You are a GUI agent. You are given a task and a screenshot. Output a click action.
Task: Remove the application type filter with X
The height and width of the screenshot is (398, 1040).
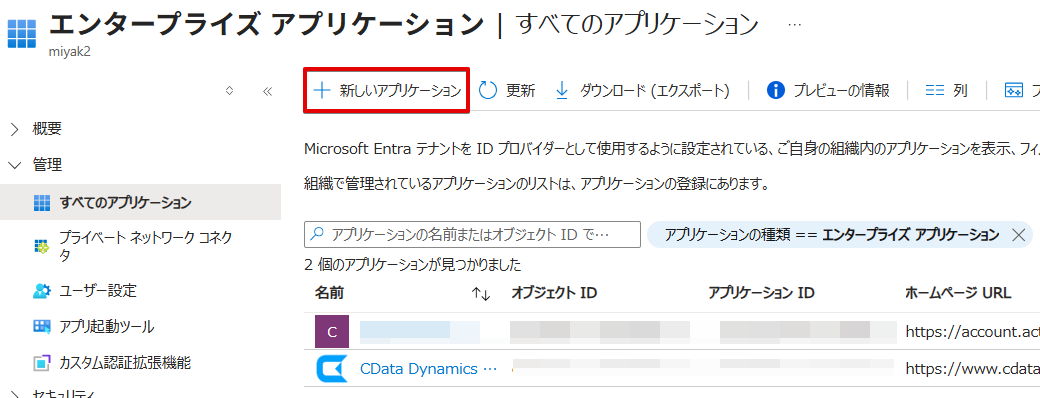pyautogui.click(x=1019, y=234)
